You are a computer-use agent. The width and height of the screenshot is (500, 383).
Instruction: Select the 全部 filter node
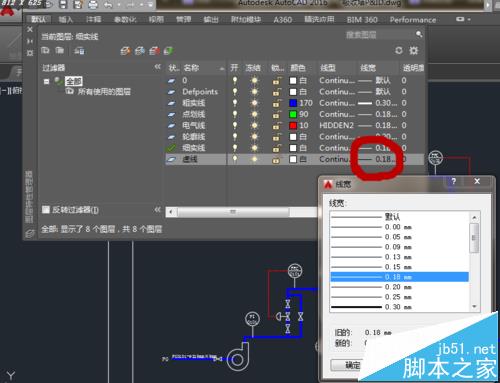click(x=73, y=81)
